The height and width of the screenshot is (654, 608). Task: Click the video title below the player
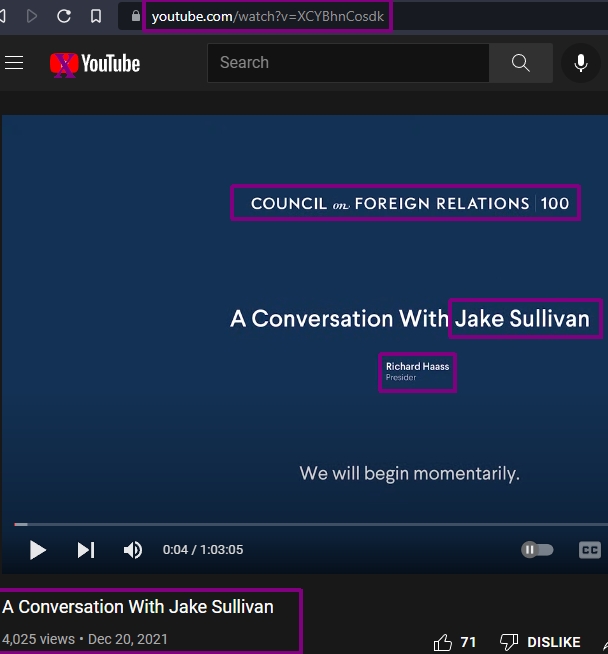(x=138, y=607)
